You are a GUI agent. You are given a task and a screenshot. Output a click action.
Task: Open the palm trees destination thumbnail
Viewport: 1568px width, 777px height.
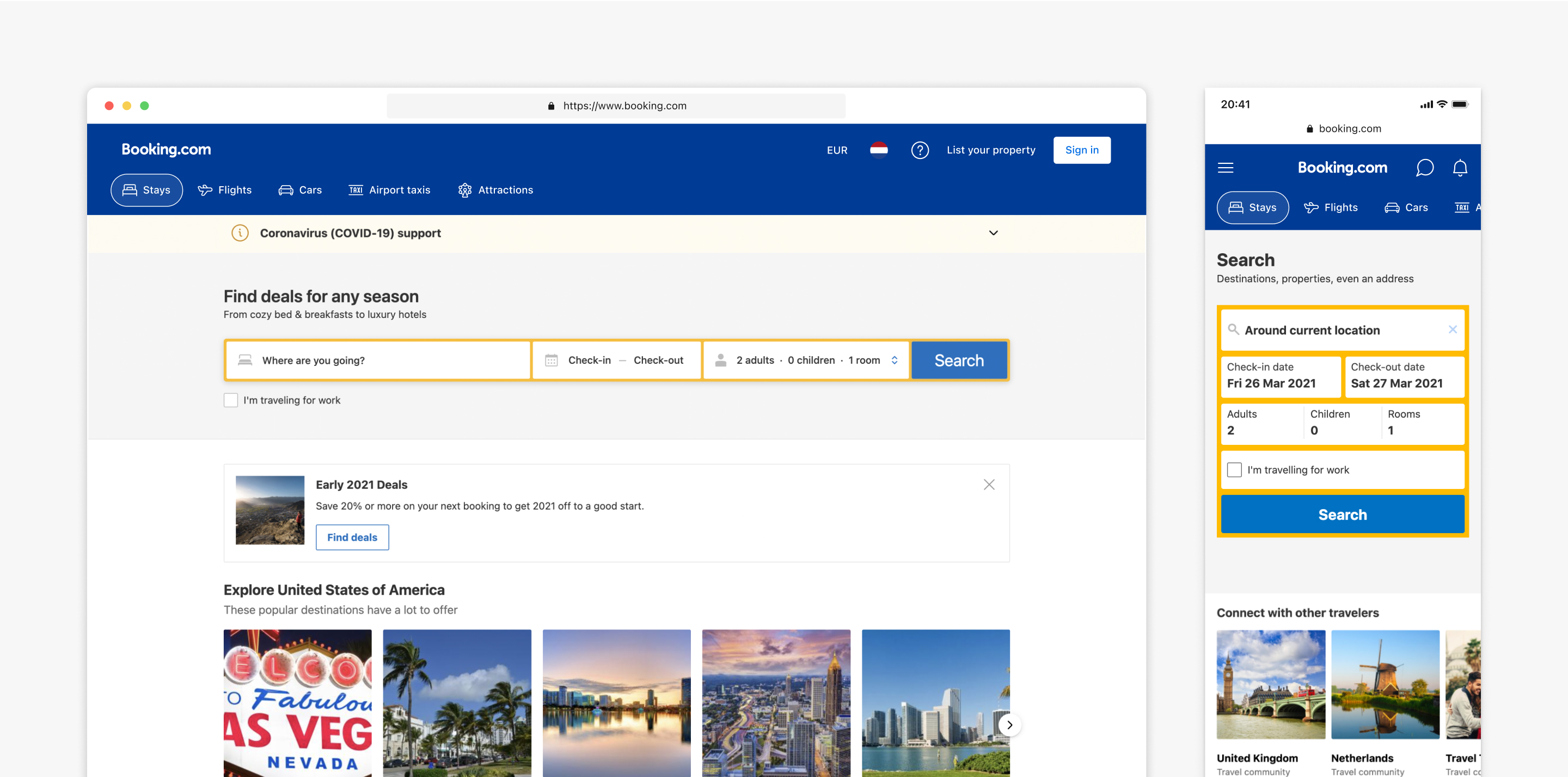tap(457, 703)
